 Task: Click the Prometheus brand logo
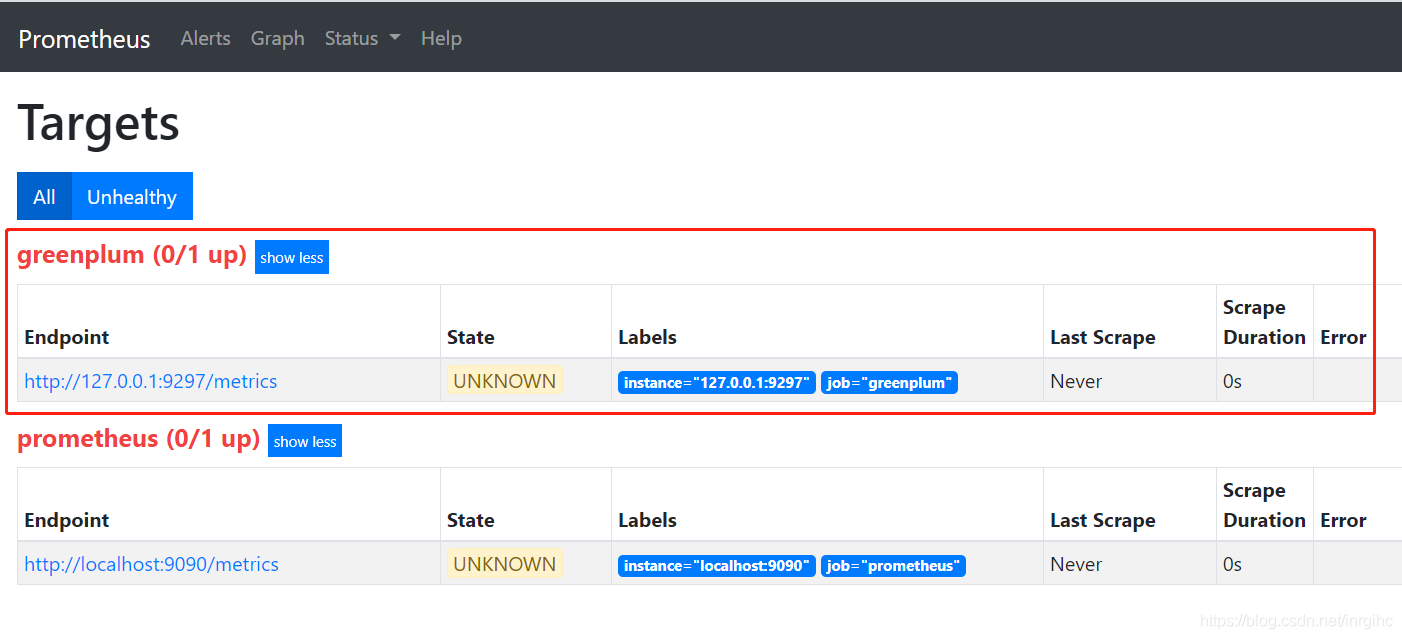(84, 39)
